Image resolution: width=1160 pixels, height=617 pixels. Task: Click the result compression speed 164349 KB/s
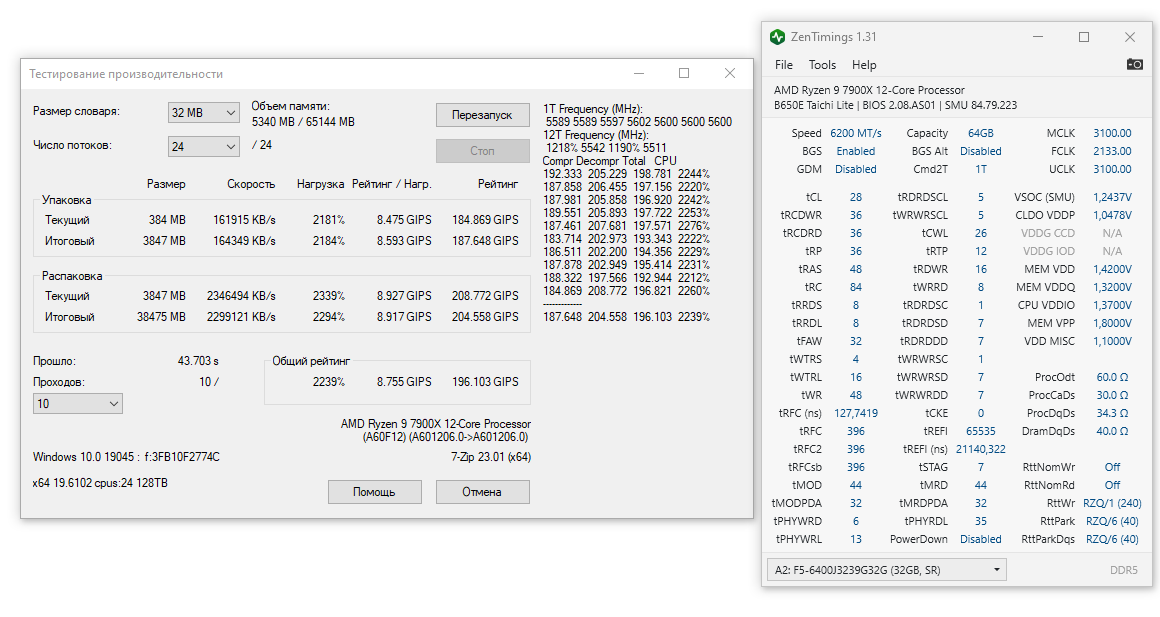[x=244, y=241]
